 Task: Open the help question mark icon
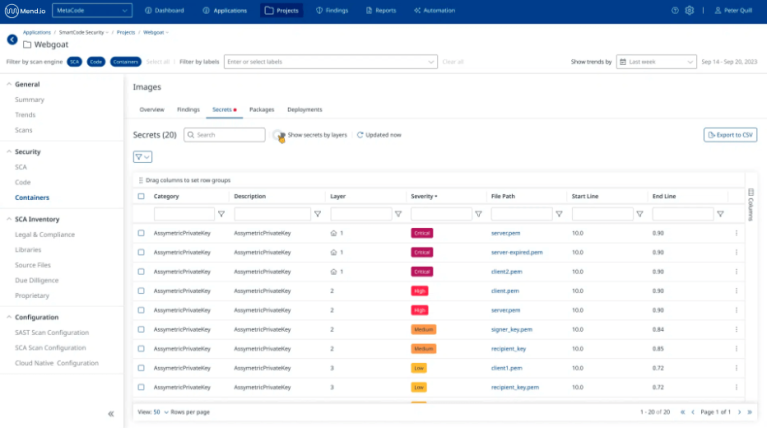pyautogui.click(x=675, y=10)
